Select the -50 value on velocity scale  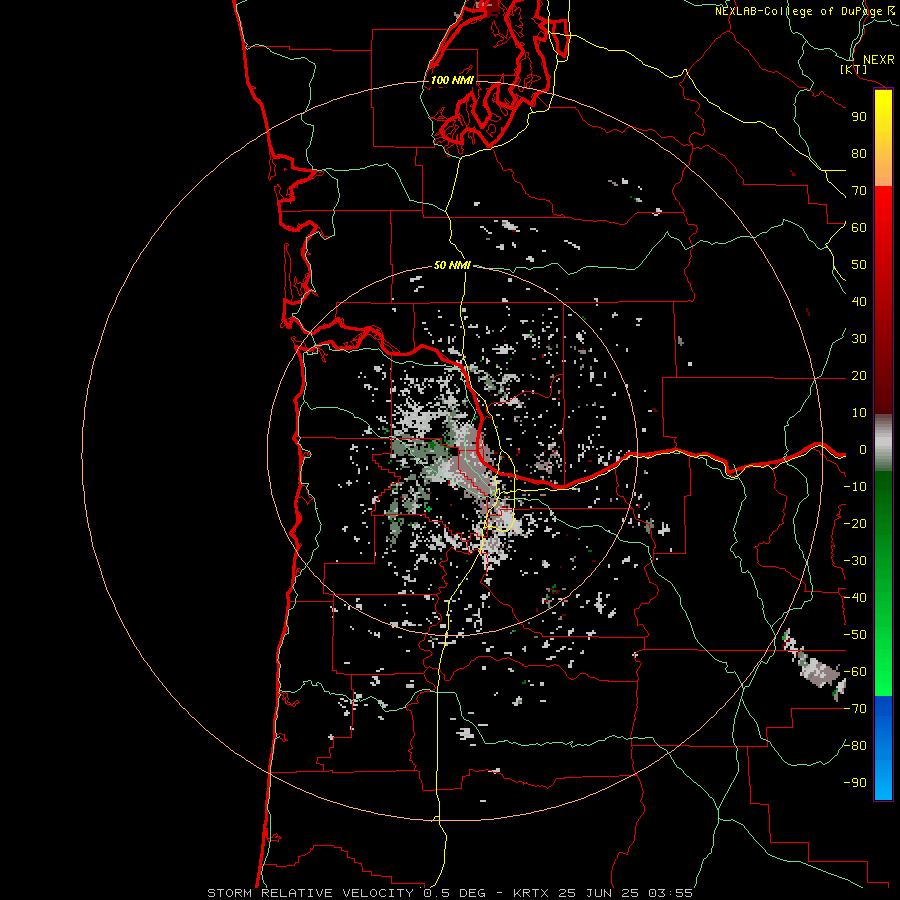[x=855, y=635]
